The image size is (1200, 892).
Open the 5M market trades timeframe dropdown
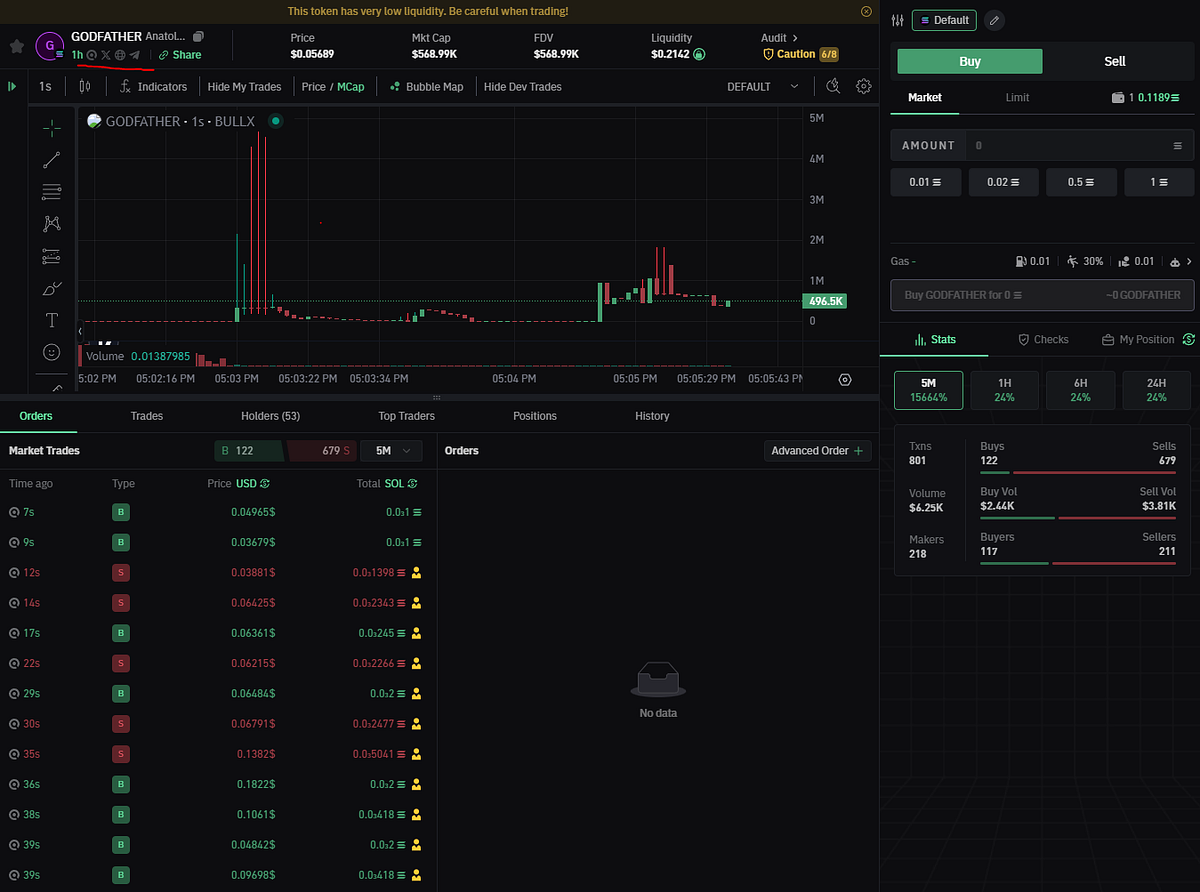click(x=391, y=450)
